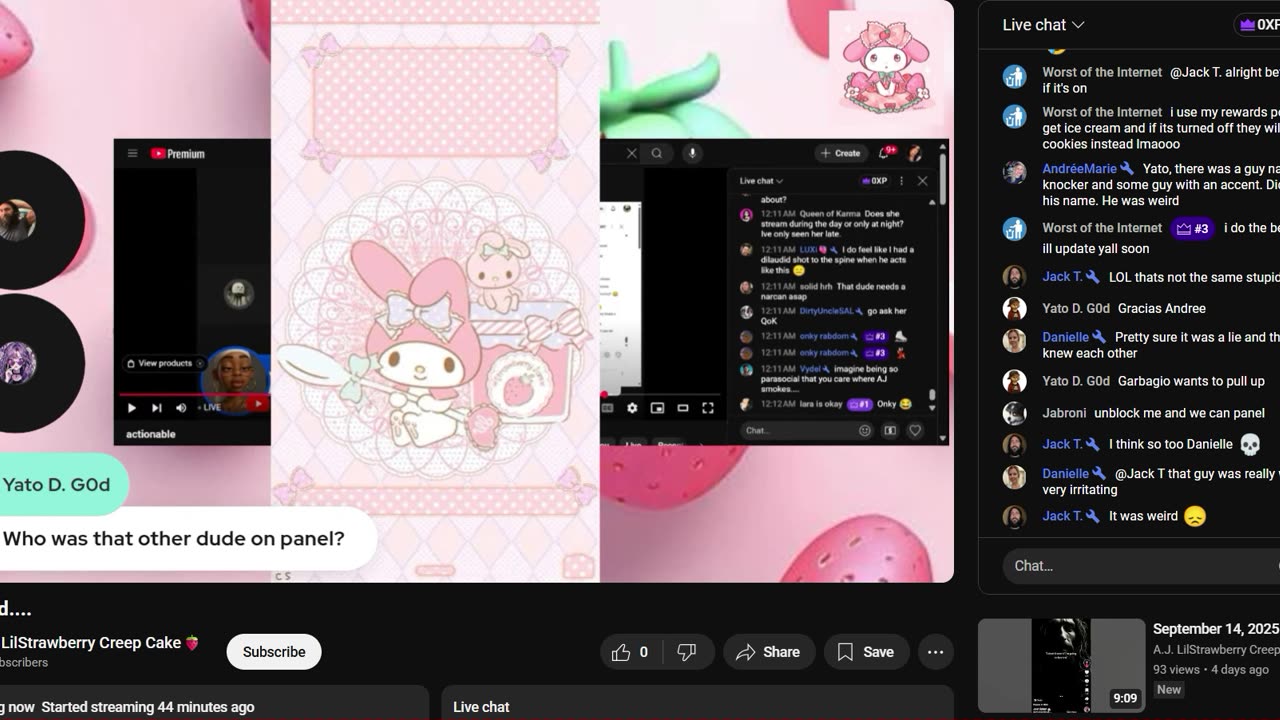
Task: Open hamburger menu in streamed YouTube Premium window
Action: tap(132, 154)
